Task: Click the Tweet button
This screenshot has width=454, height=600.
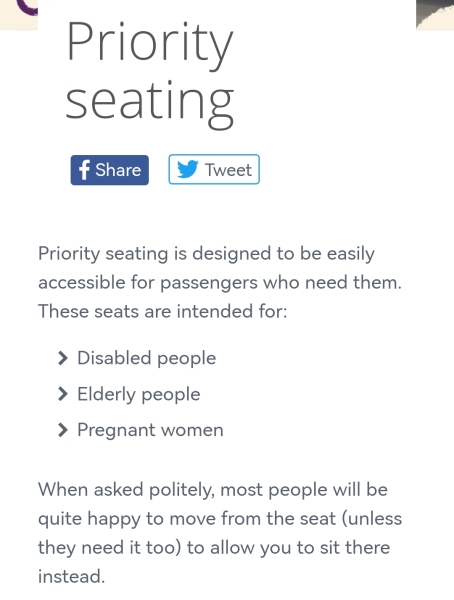Action: pos(214,169)
